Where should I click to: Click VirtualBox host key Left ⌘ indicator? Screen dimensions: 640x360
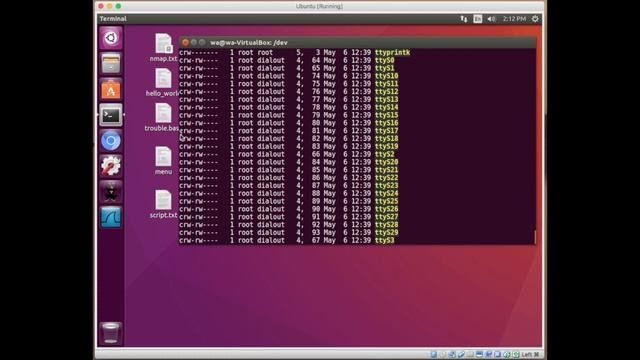coord(531,354)
